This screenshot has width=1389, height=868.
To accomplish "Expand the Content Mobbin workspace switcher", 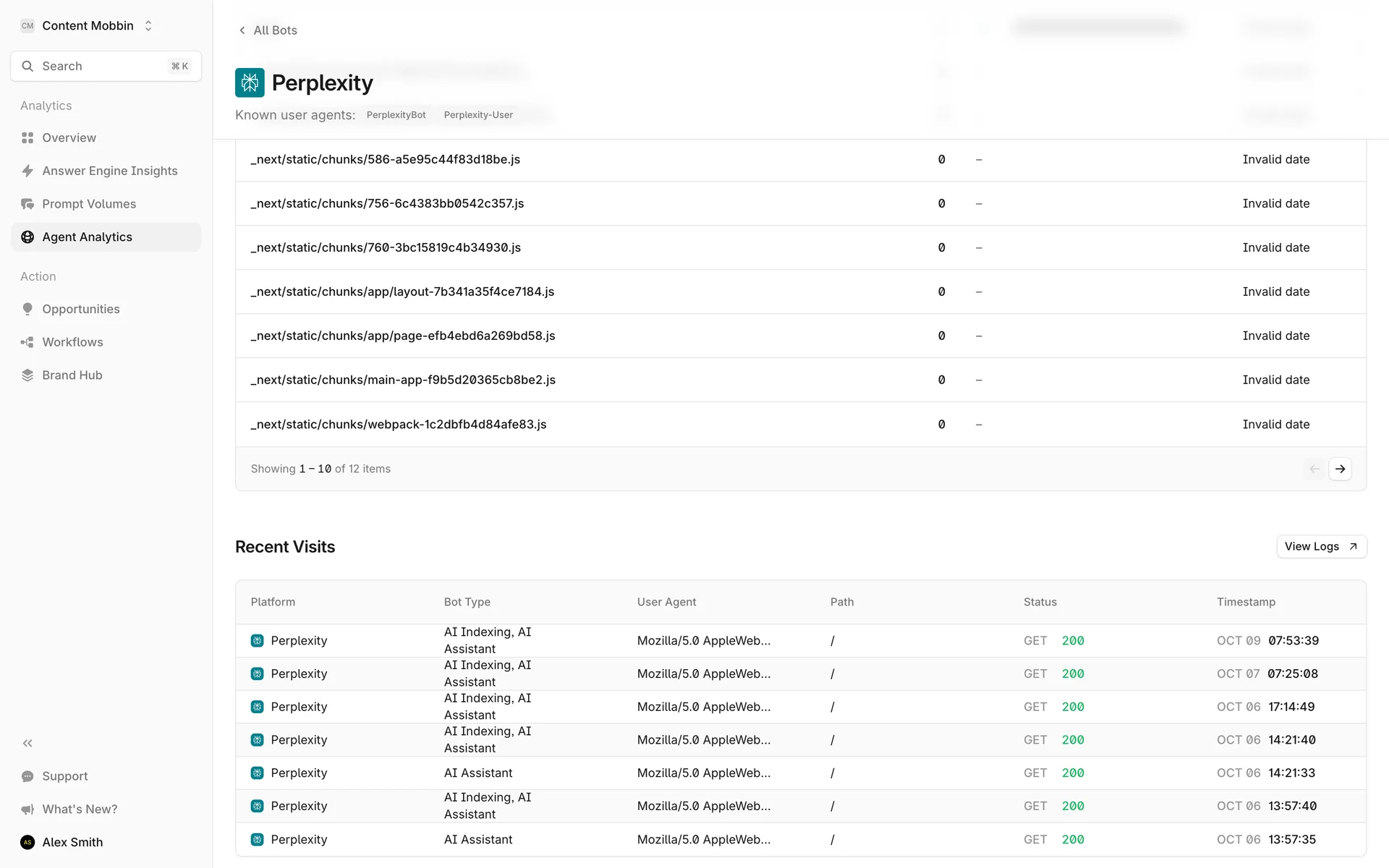I will pyautogui.click(x=87, y=26).
